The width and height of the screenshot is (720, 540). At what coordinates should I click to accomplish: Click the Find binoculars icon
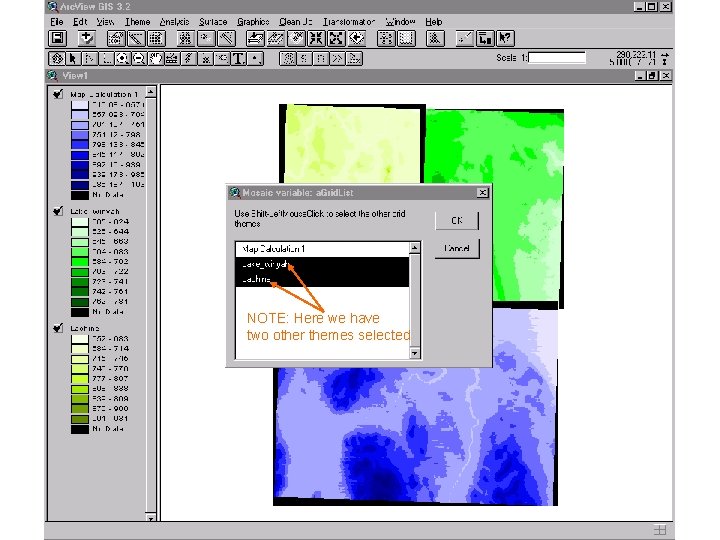pos(186,38)
